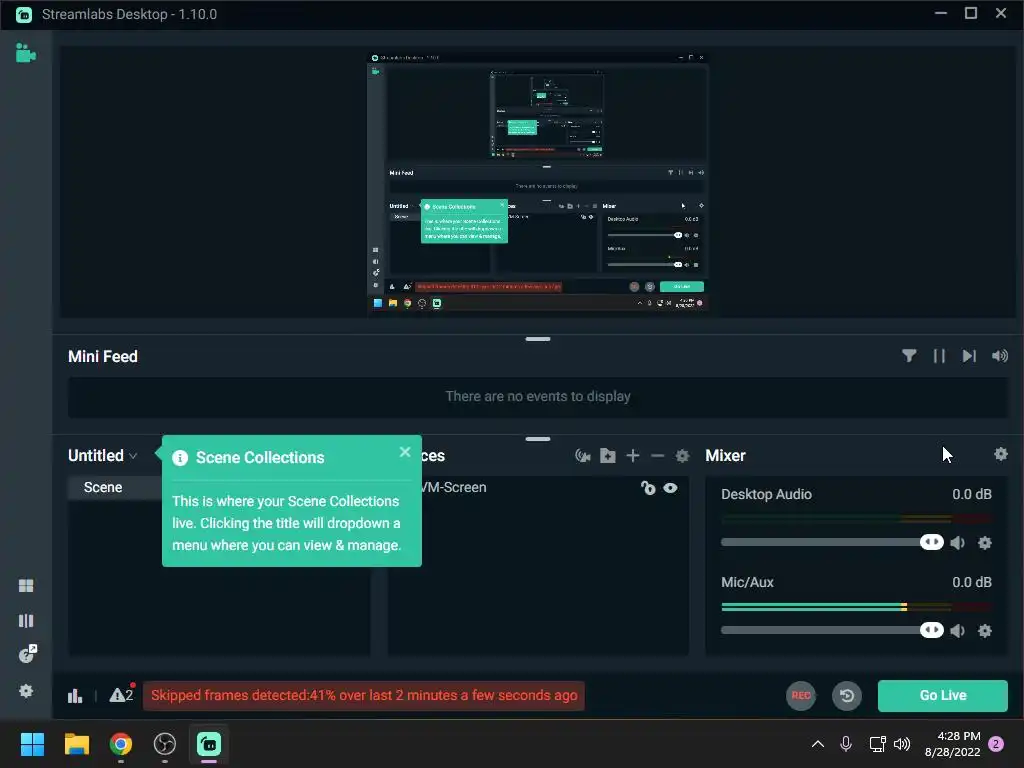This screenshot has width=1024, height=768.
Task: Click the Go Live button
Action: click(942, 696)
